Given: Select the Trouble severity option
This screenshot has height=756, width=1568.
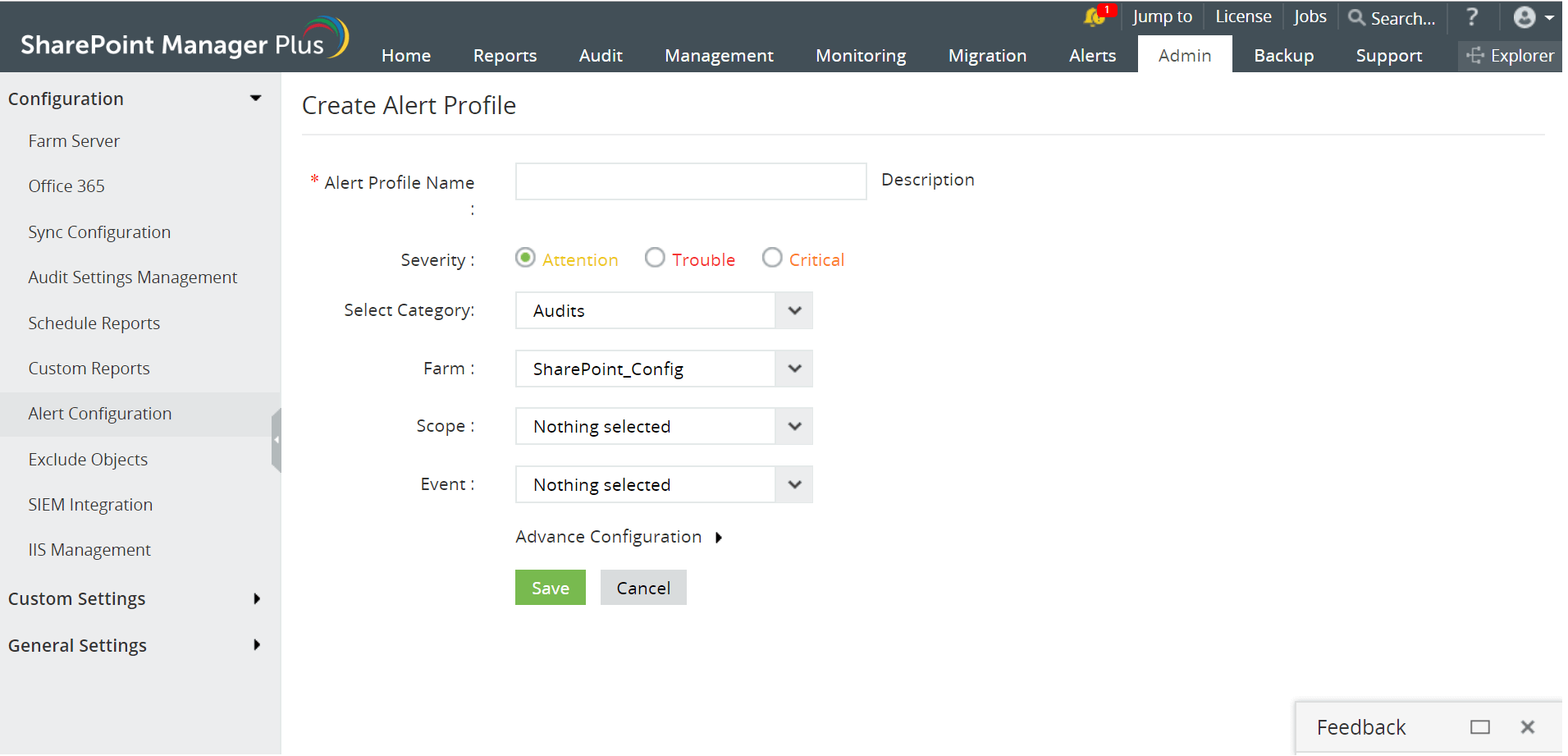Looking at the screenshot, I should [x=655, y=258].
